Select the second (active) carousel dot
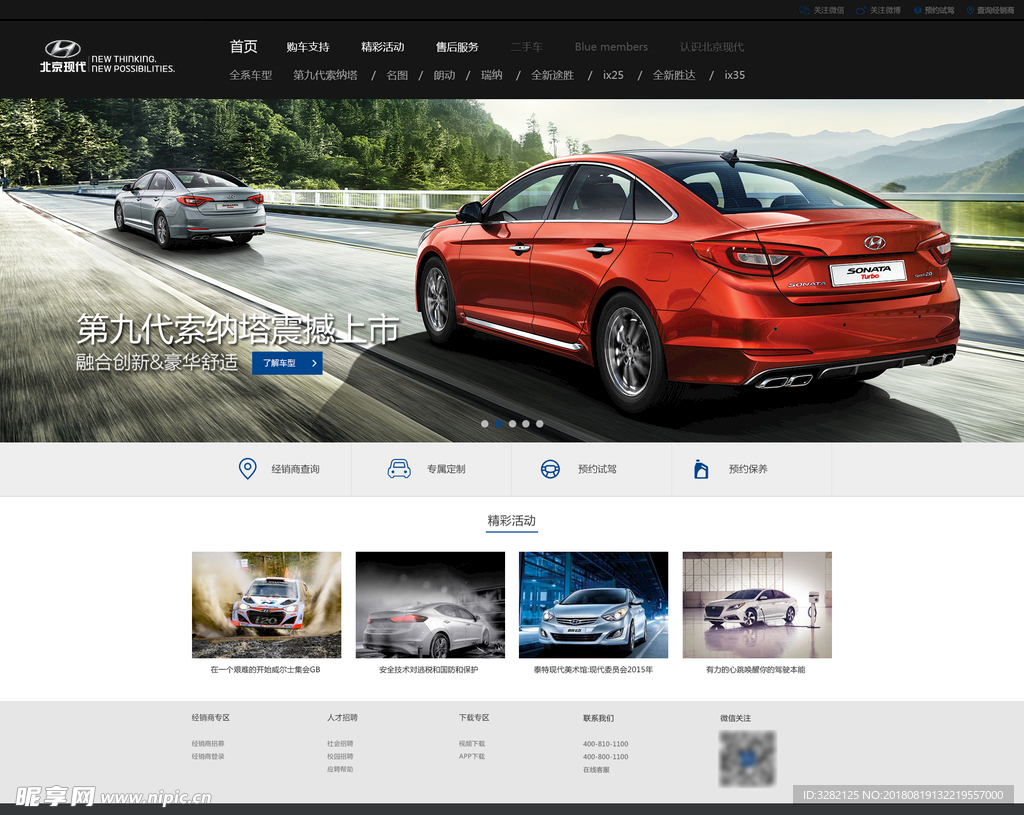This screenshot has width=1024, height=815. [x=498, y=424]
